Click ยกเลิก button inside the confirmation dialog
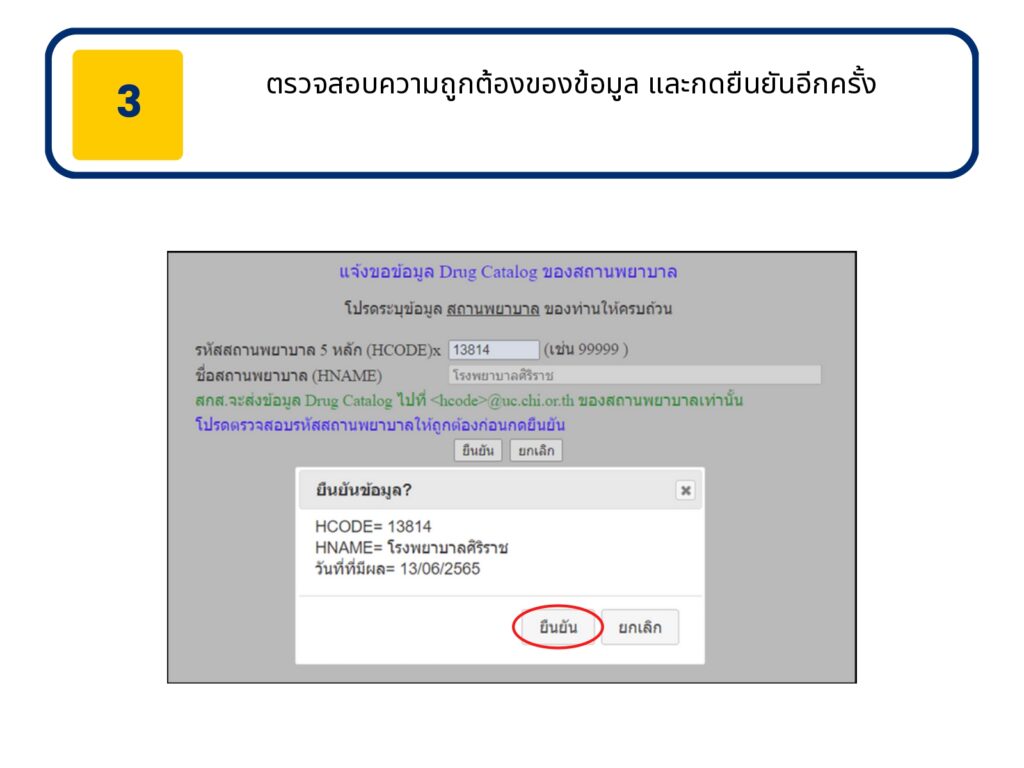 [640, 628]
